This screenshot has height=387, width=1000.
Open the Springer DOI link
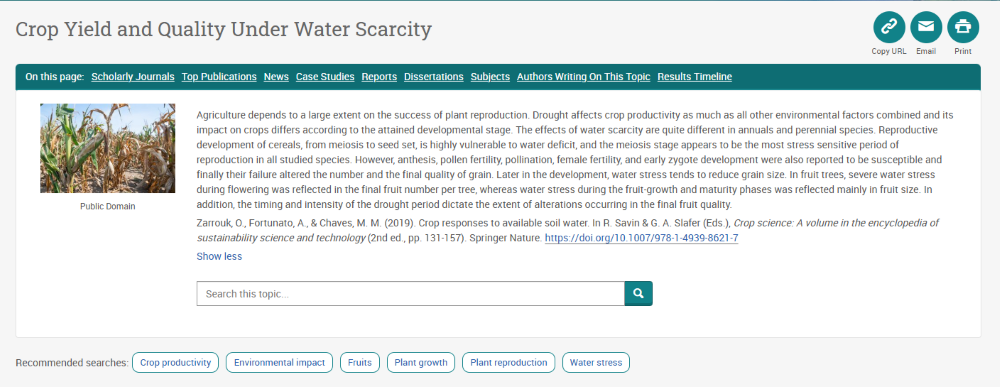click(x=642, y=238)
